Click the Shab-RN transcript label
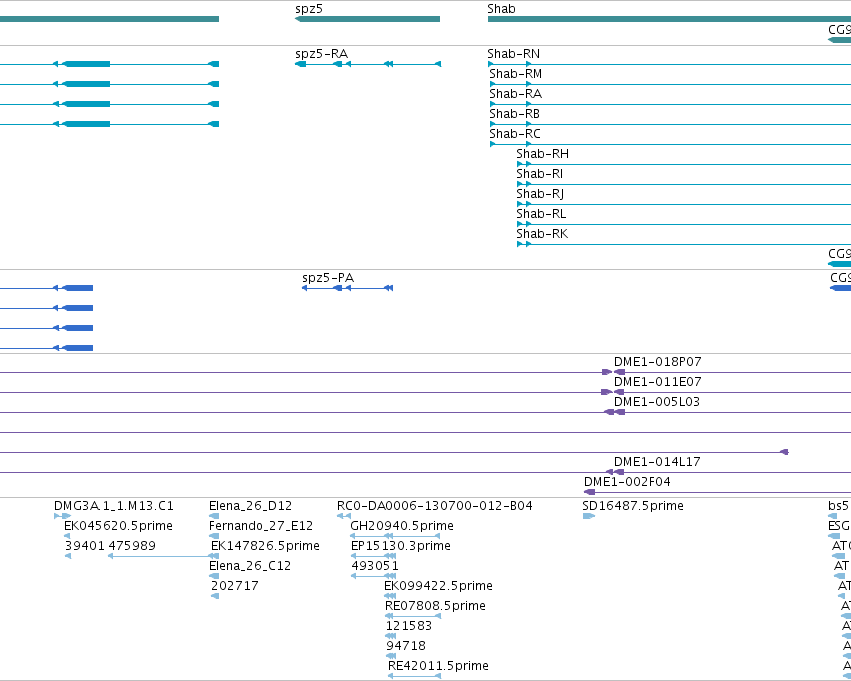Image resolution: width=851 pixels, height=681 pixels. 513,54
